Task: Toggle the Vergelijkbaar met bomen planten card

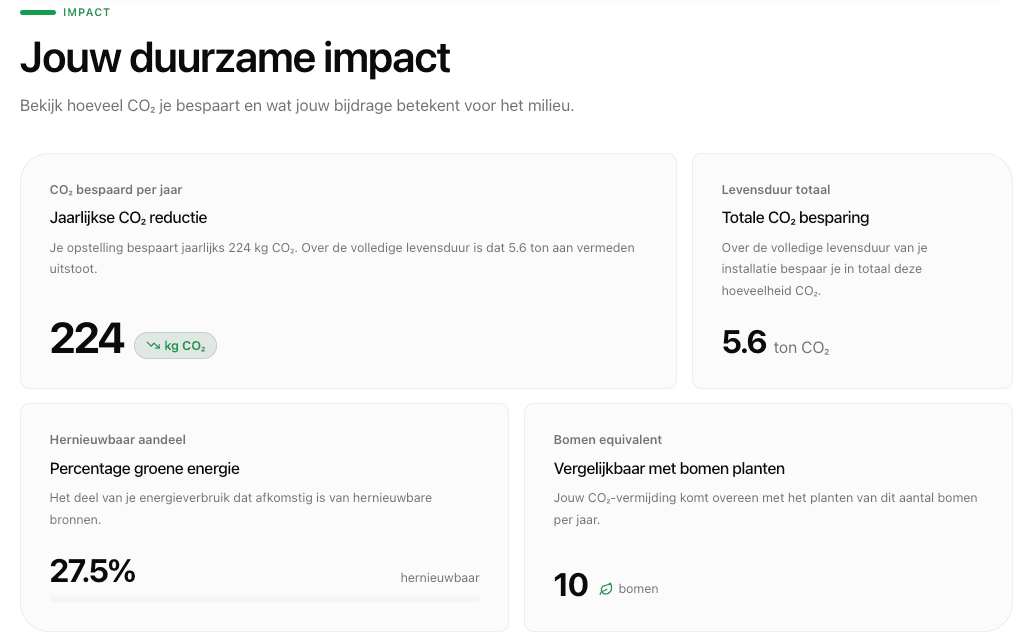Action: click(x=769, y=515)
